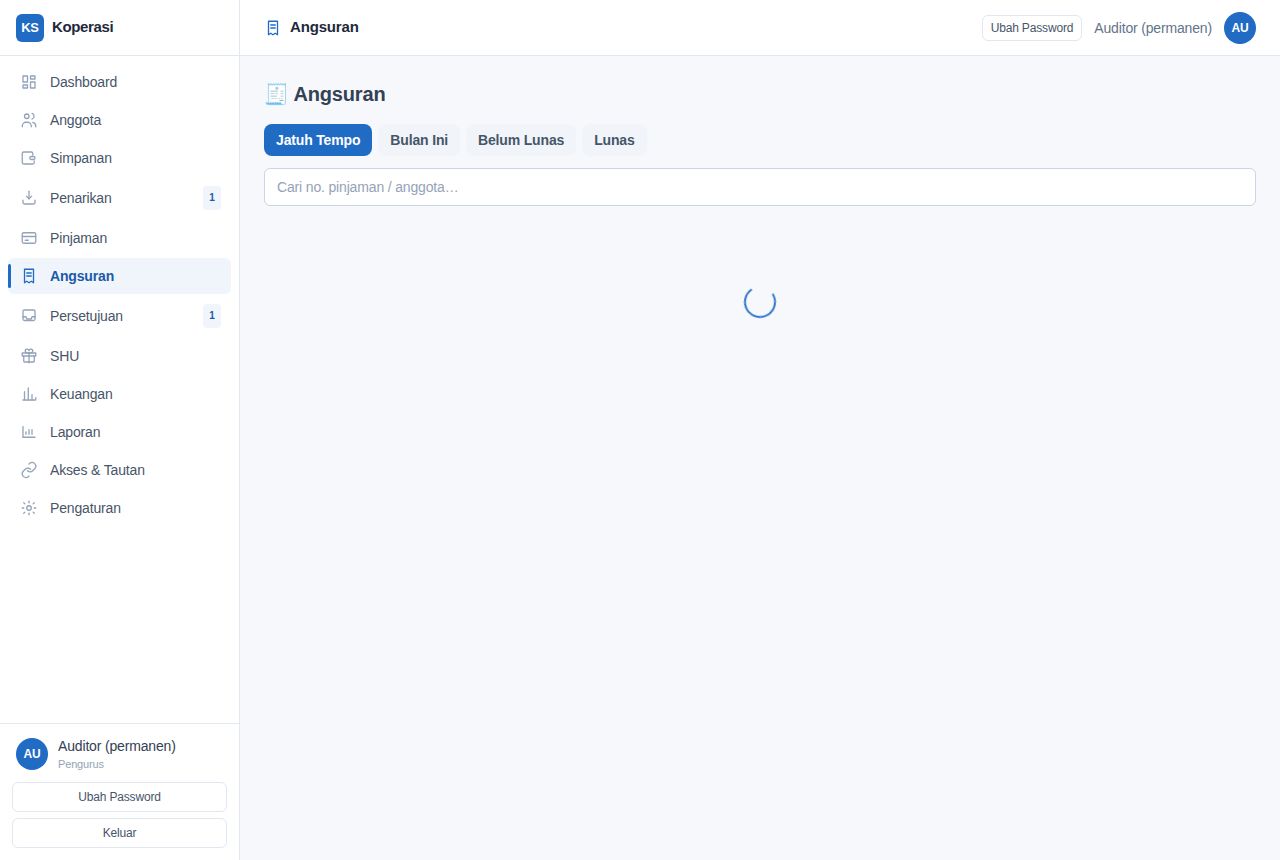
Task: Click the KS Koperasi logo
Action: pyautogui.click(x=30, y=28)
